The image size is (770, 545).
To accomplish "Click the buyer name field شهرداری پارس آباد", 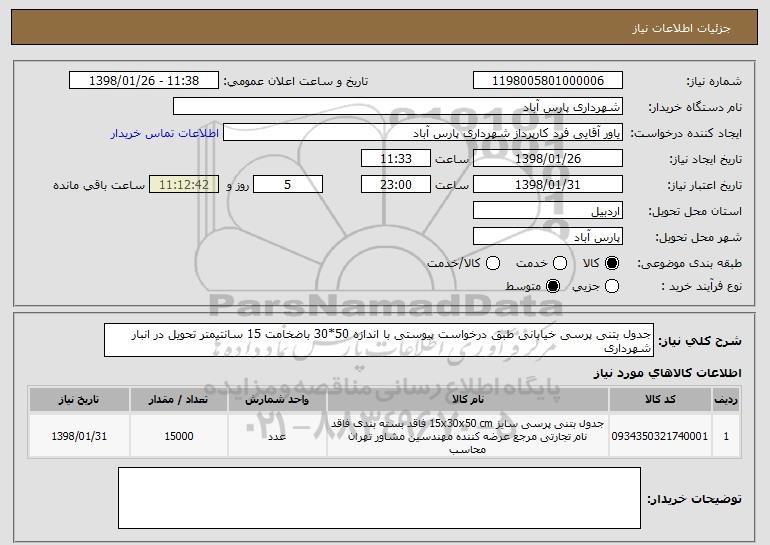I will pos(398,107).
